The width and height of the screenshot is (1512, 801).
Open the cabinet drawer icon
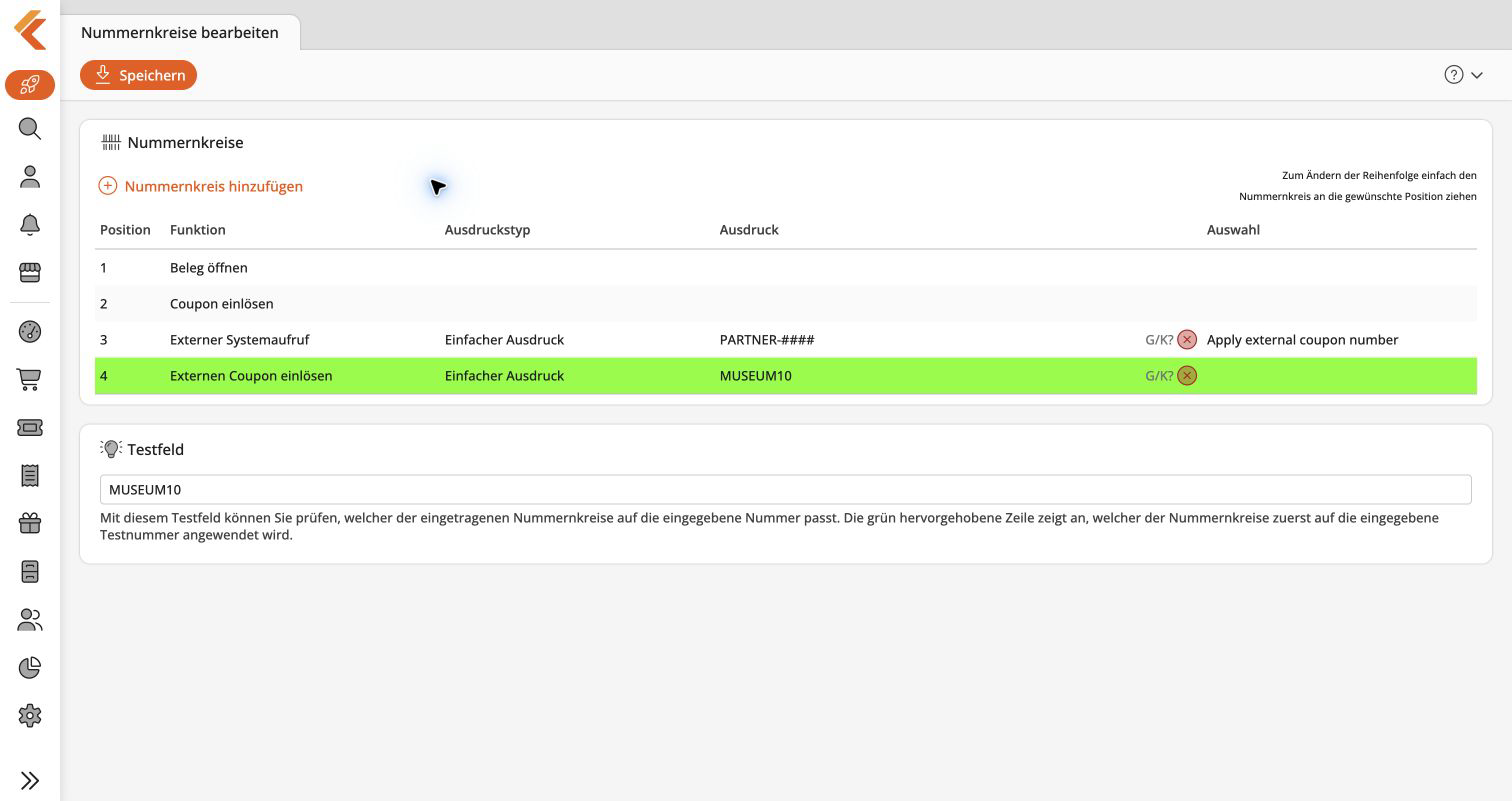[x=30, y=571]
